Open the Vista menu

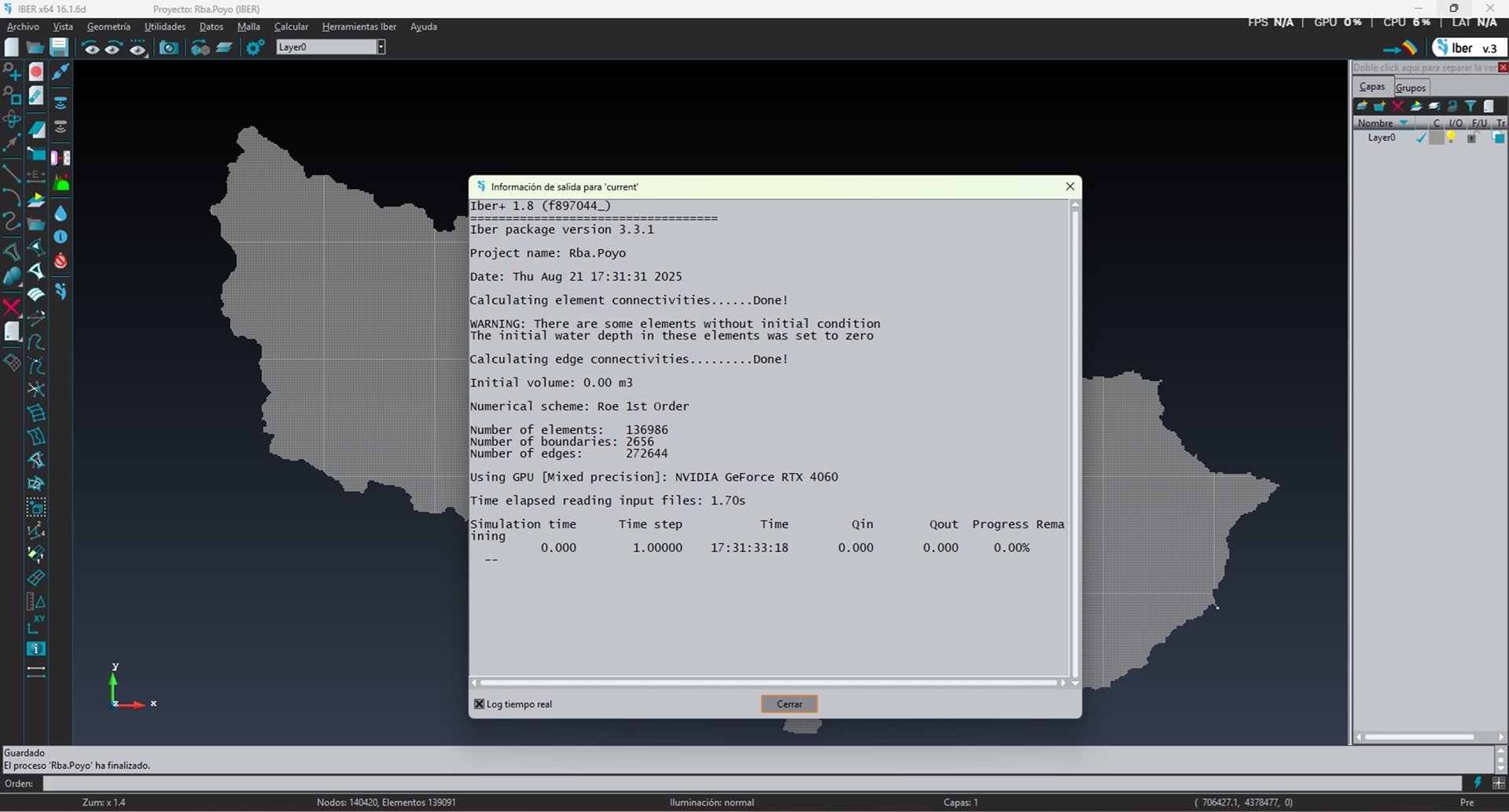tap(63, 27)
